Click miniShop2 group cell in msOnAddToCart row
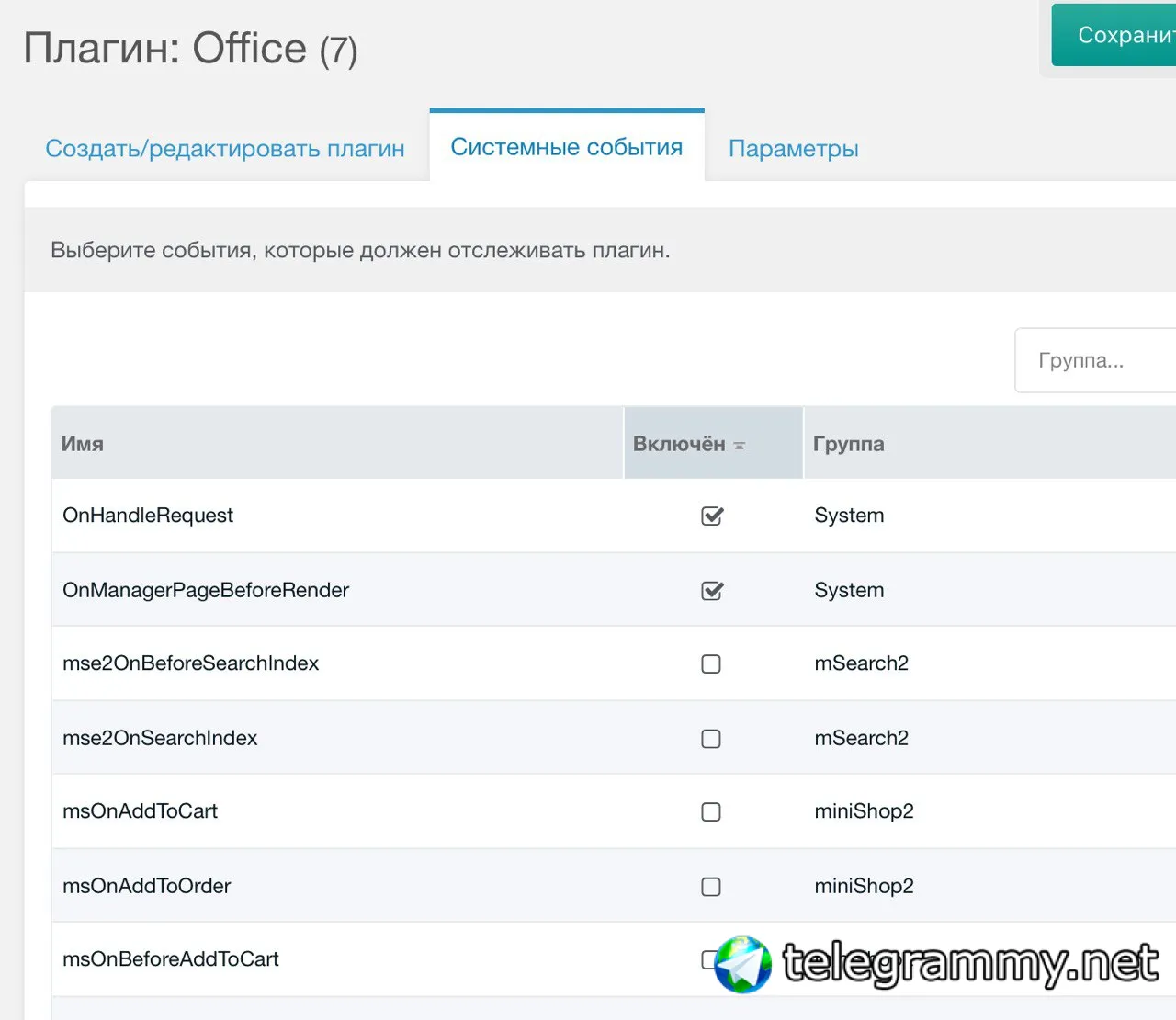Screen dimensions: 1176x1020 pos(864,811)
